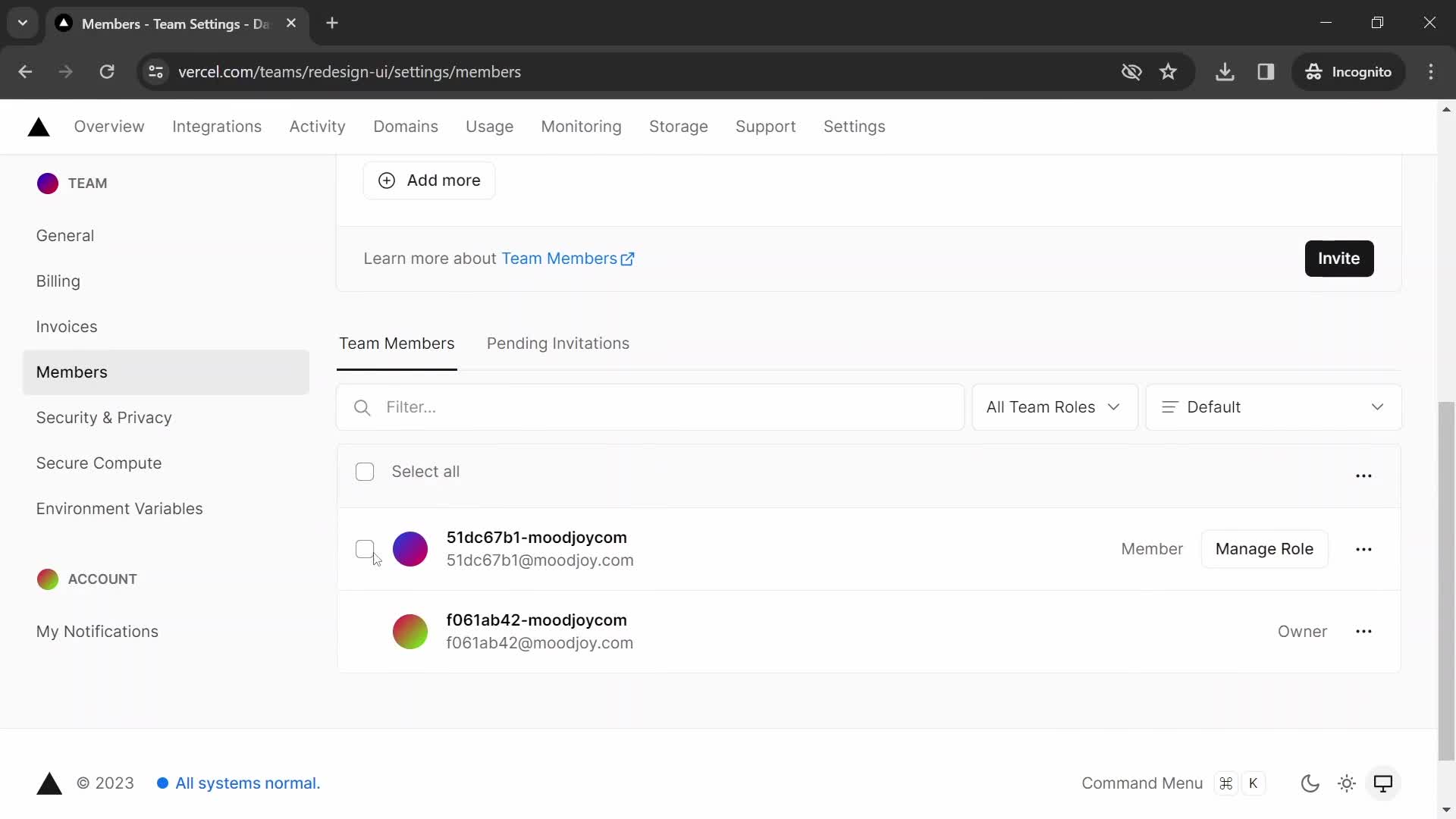Viewport: 1456px width, 819px height.
Task: Click the Add more icon button
Action: [388, 180]
